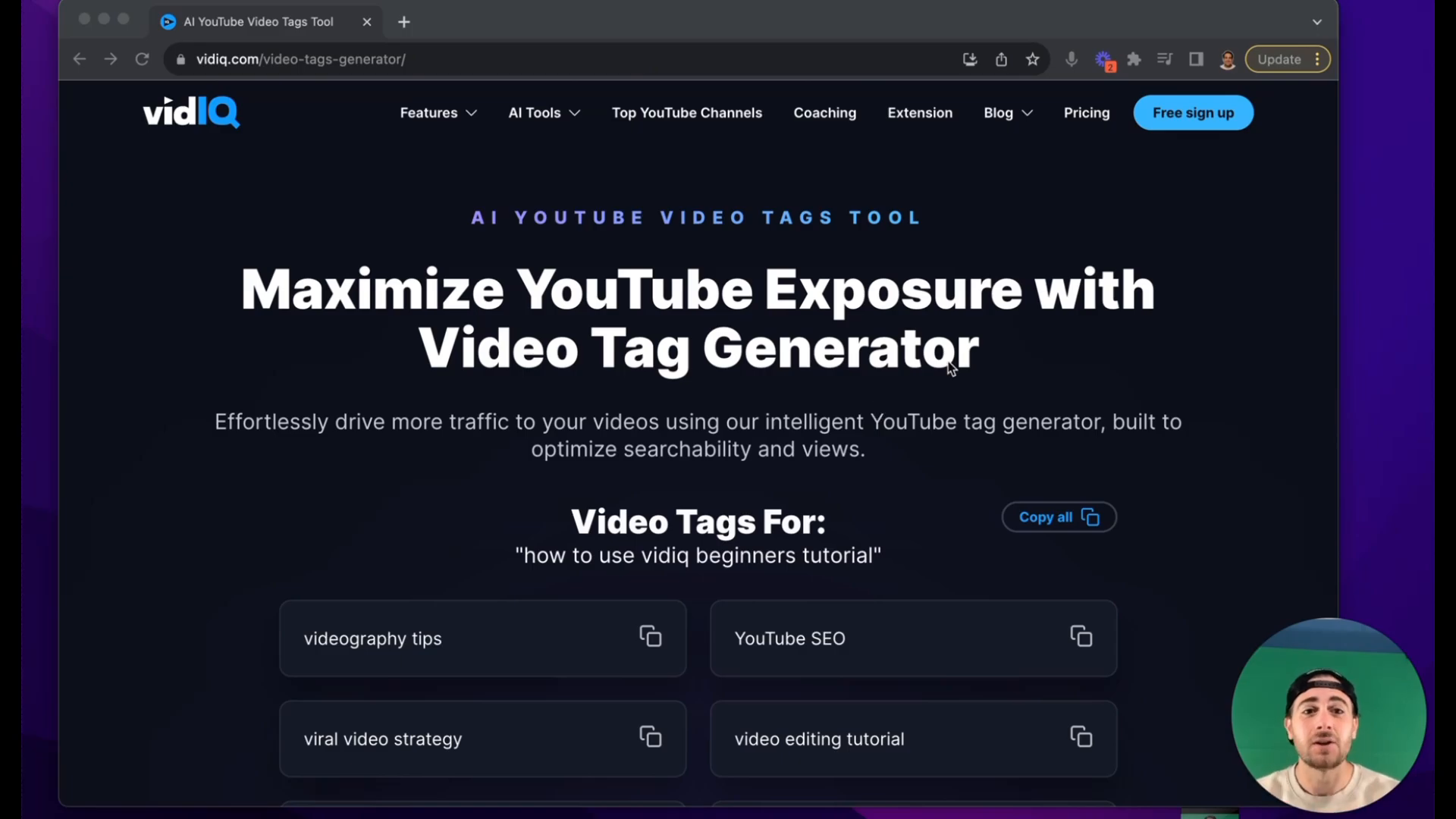Click the Coaching link
This screenshot has width=1456, height=819.
pos(824,112)
